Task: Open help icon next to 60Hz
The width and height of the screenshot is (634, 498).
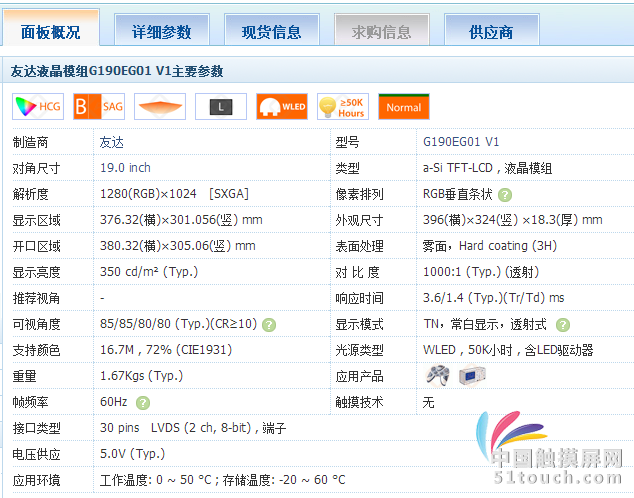Action: pyautogui.click(x=143, y=403)
